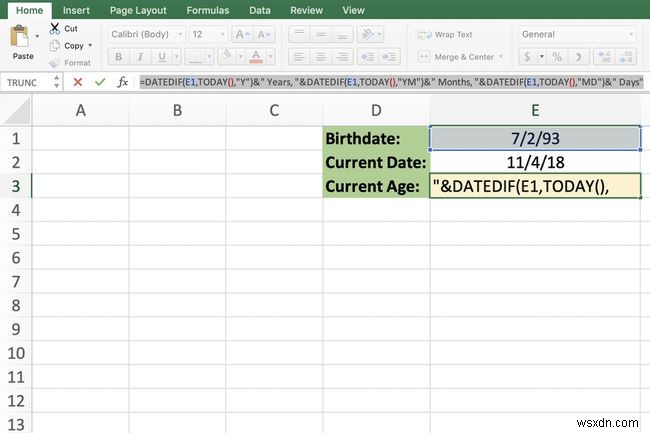
Task: Click the Format painter brush icon
Action: click(55, 62)
